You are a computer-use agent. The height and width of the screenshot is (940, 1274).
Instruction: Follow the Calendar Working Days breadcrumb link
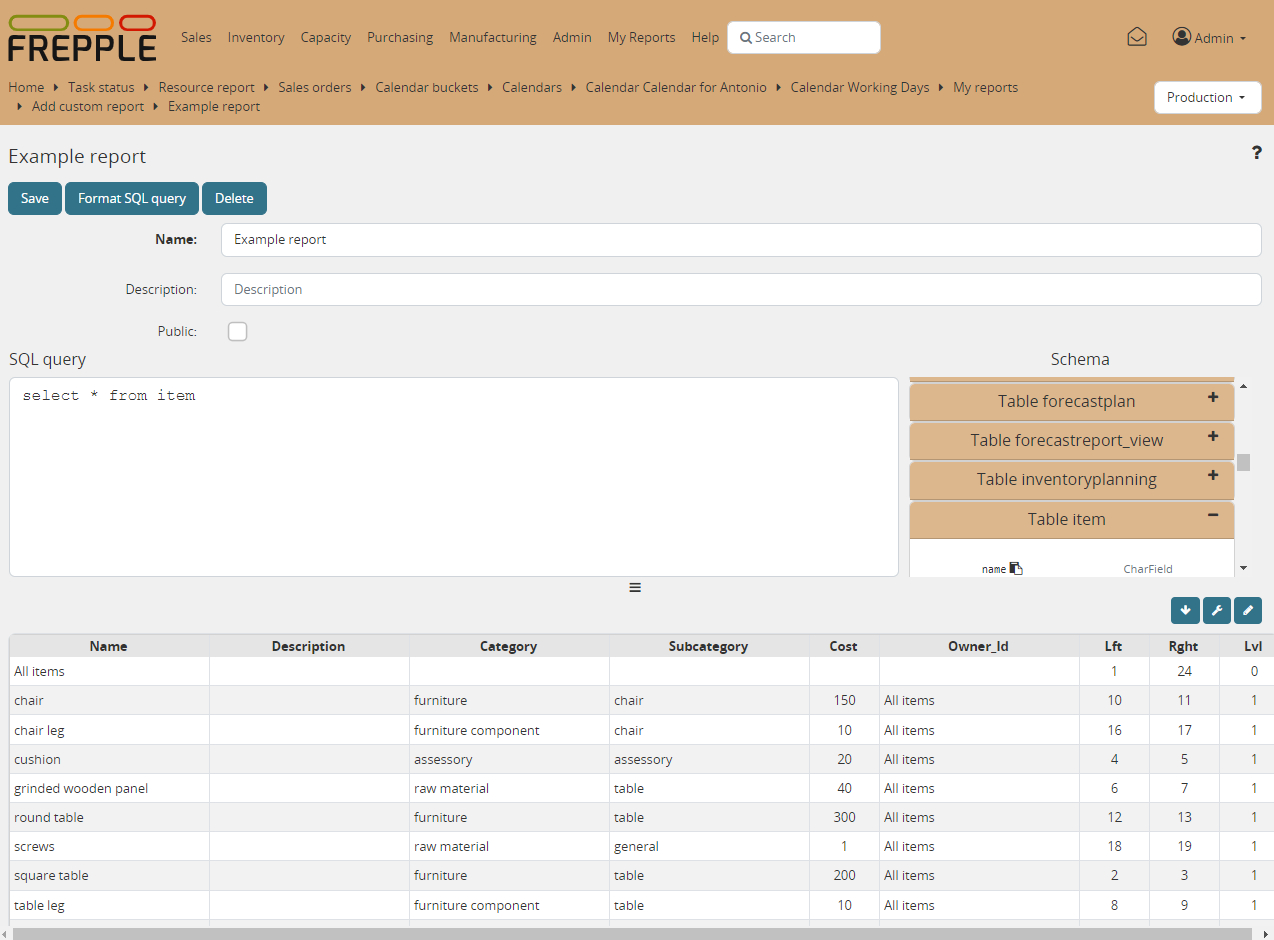click(859, 87)
